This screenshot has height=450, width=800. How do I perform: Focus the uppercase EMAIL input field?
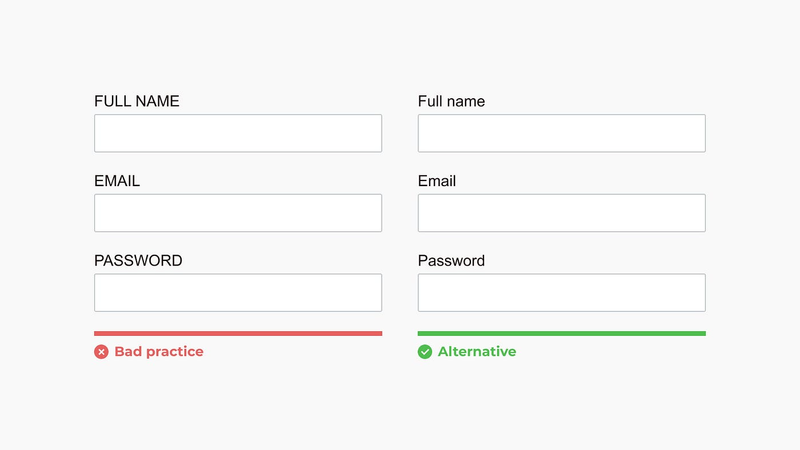(238, 213)
